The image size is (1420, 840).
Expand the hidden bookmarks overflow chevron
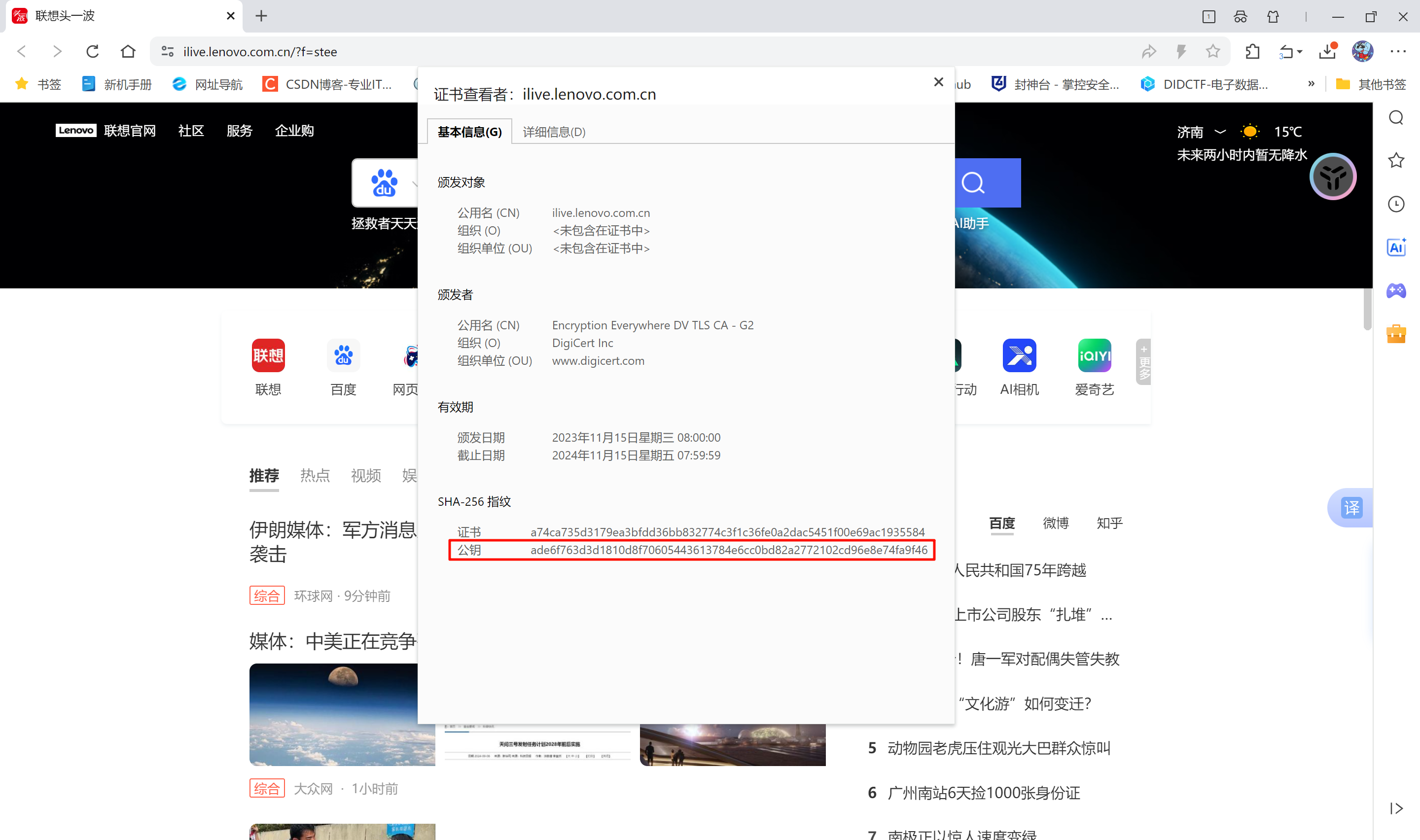(1311, 84)
